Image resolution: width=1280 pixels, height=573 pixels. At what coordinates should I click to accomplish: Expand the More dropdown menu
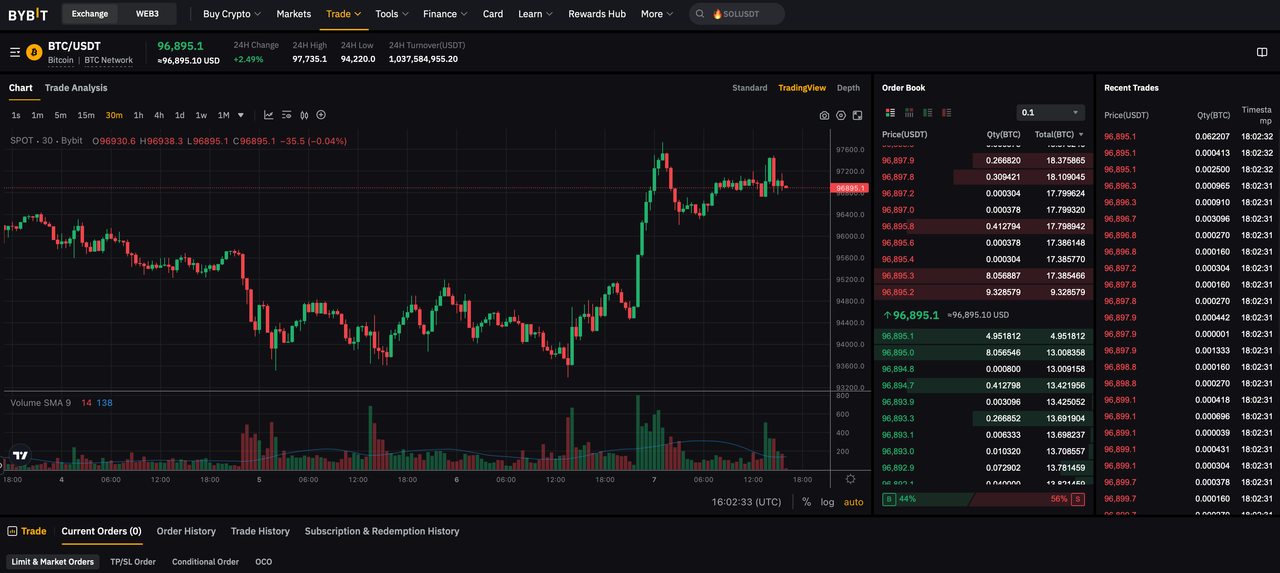657,14
